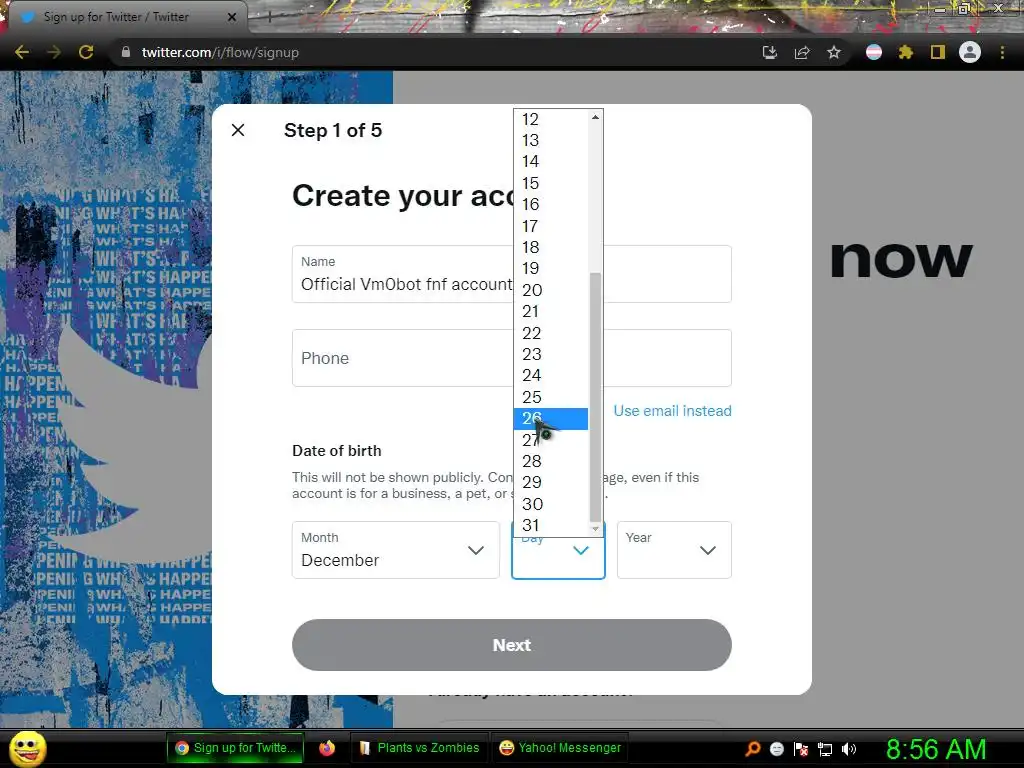Viewport: 1024px width, 768px height.
Task: Select day 17 in the list
Action: [x=551, y=226]
